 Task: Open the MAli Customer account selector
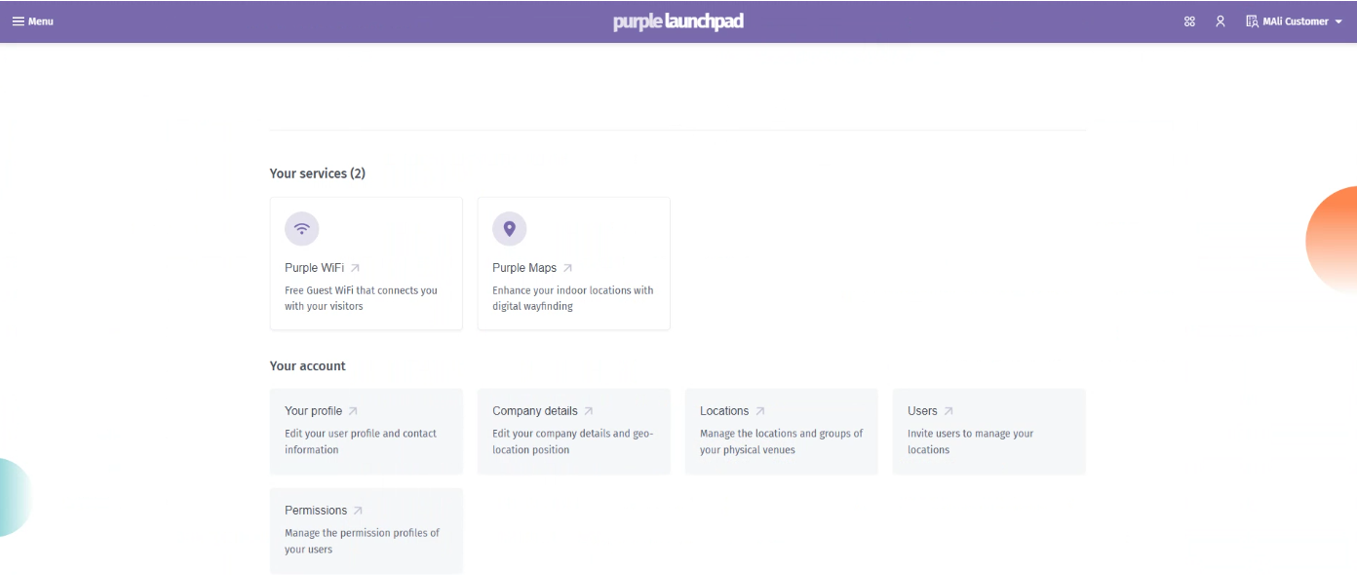pos(1295,21)
